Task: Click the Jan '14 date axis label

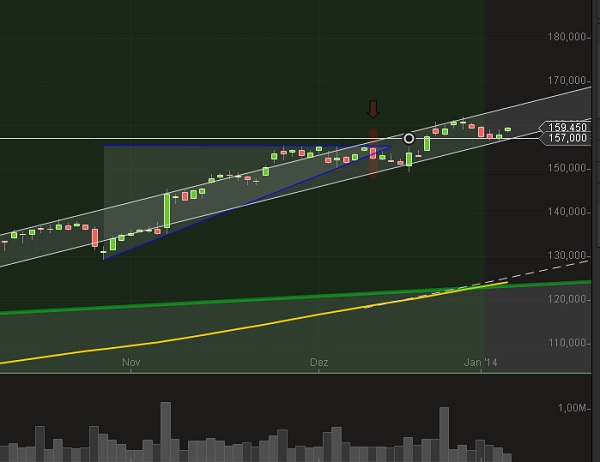Action: (x=480, y=362)
